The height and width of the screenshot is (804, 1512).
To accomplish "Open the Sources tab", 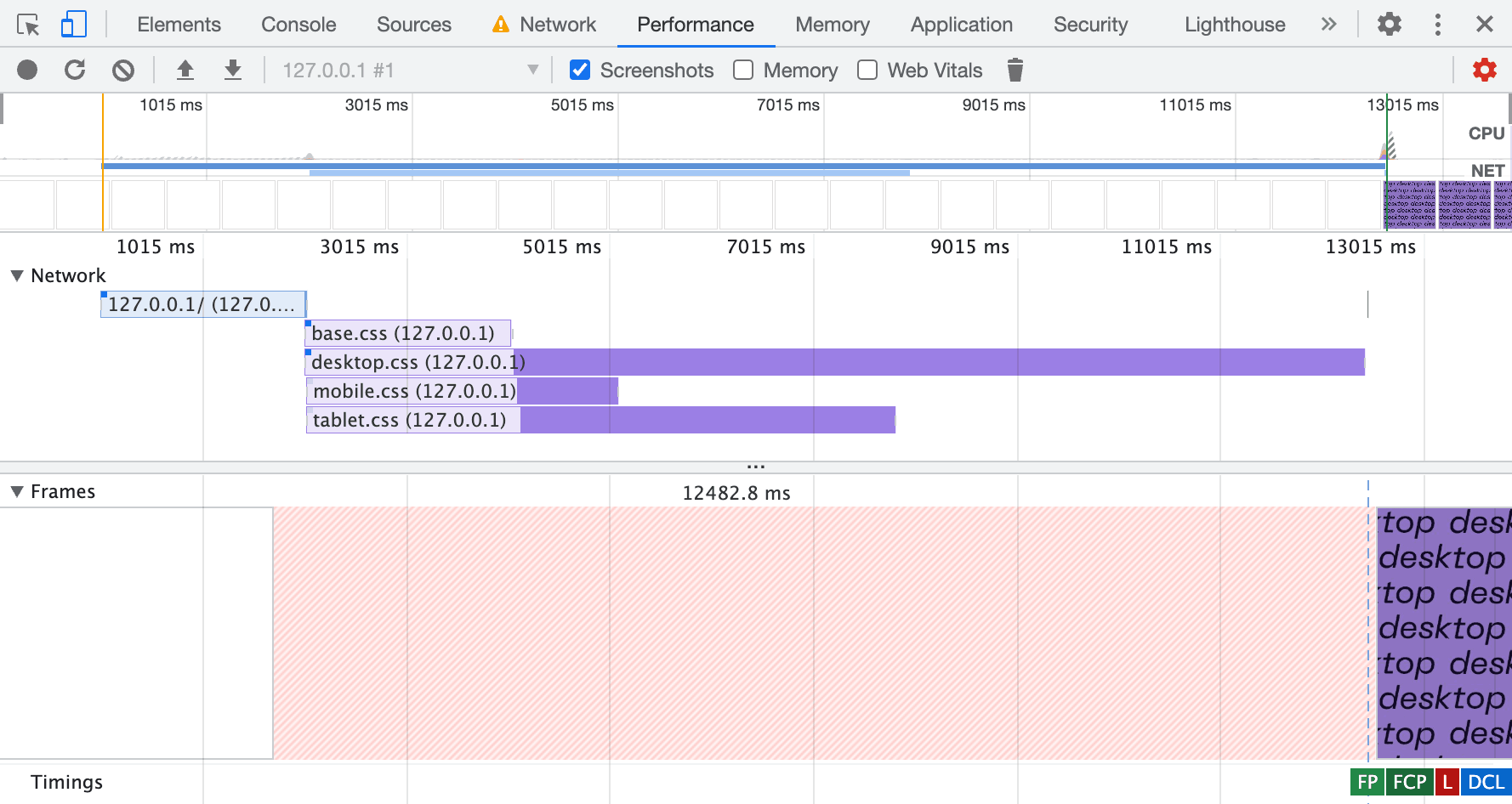I will pos(414,25).
